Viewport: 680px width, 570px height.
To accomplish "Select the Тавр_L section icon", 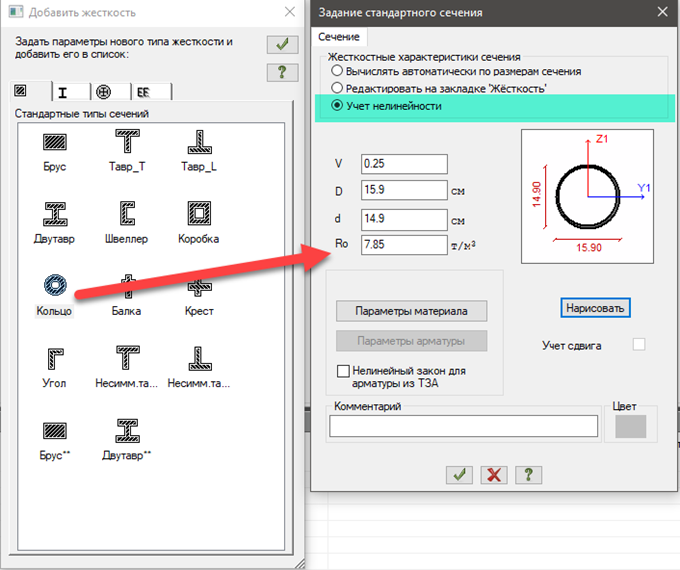I will click(199, 142).
